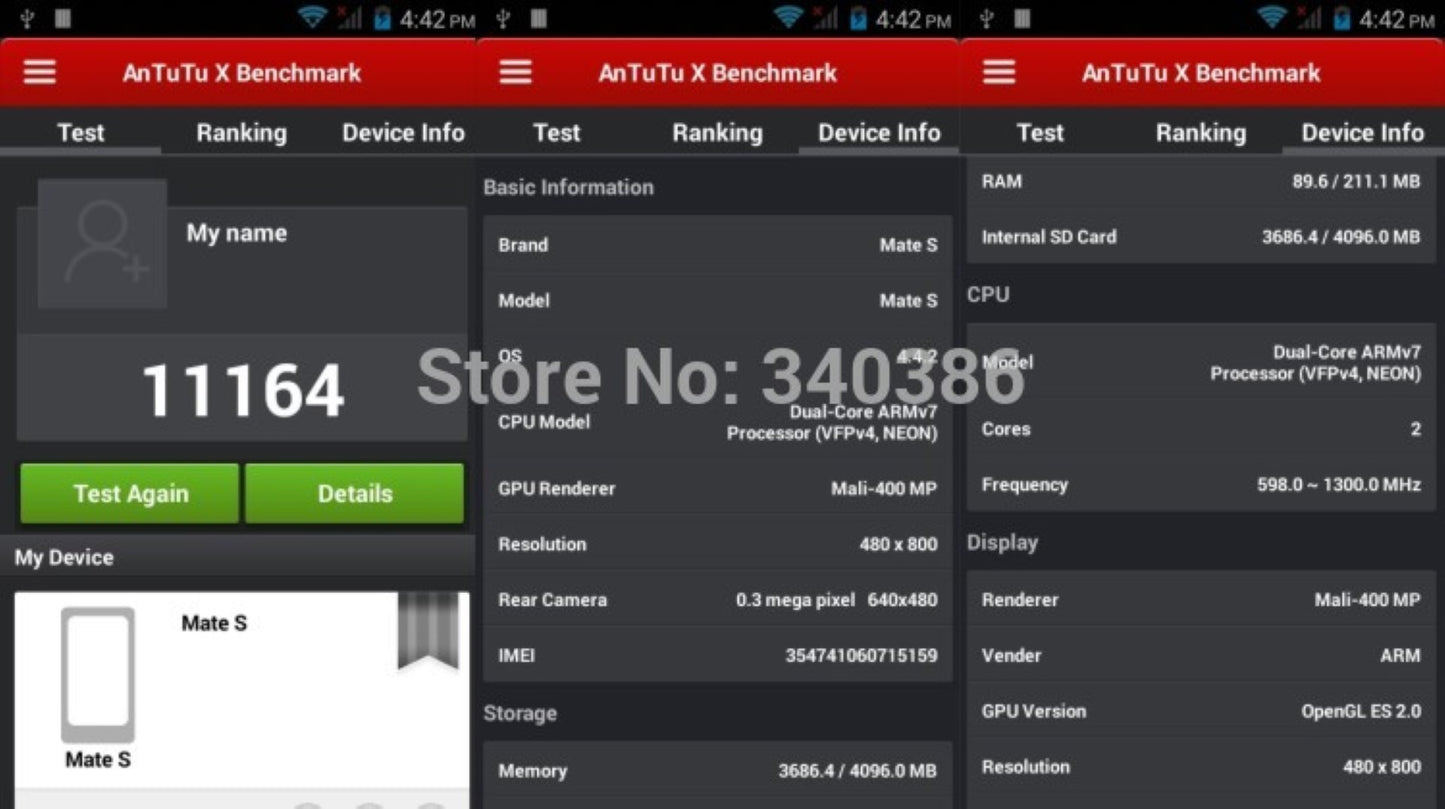Screen dimensions: 1445x809
Task: Select the Brand row showing Mate S
Action: point(718,245)
